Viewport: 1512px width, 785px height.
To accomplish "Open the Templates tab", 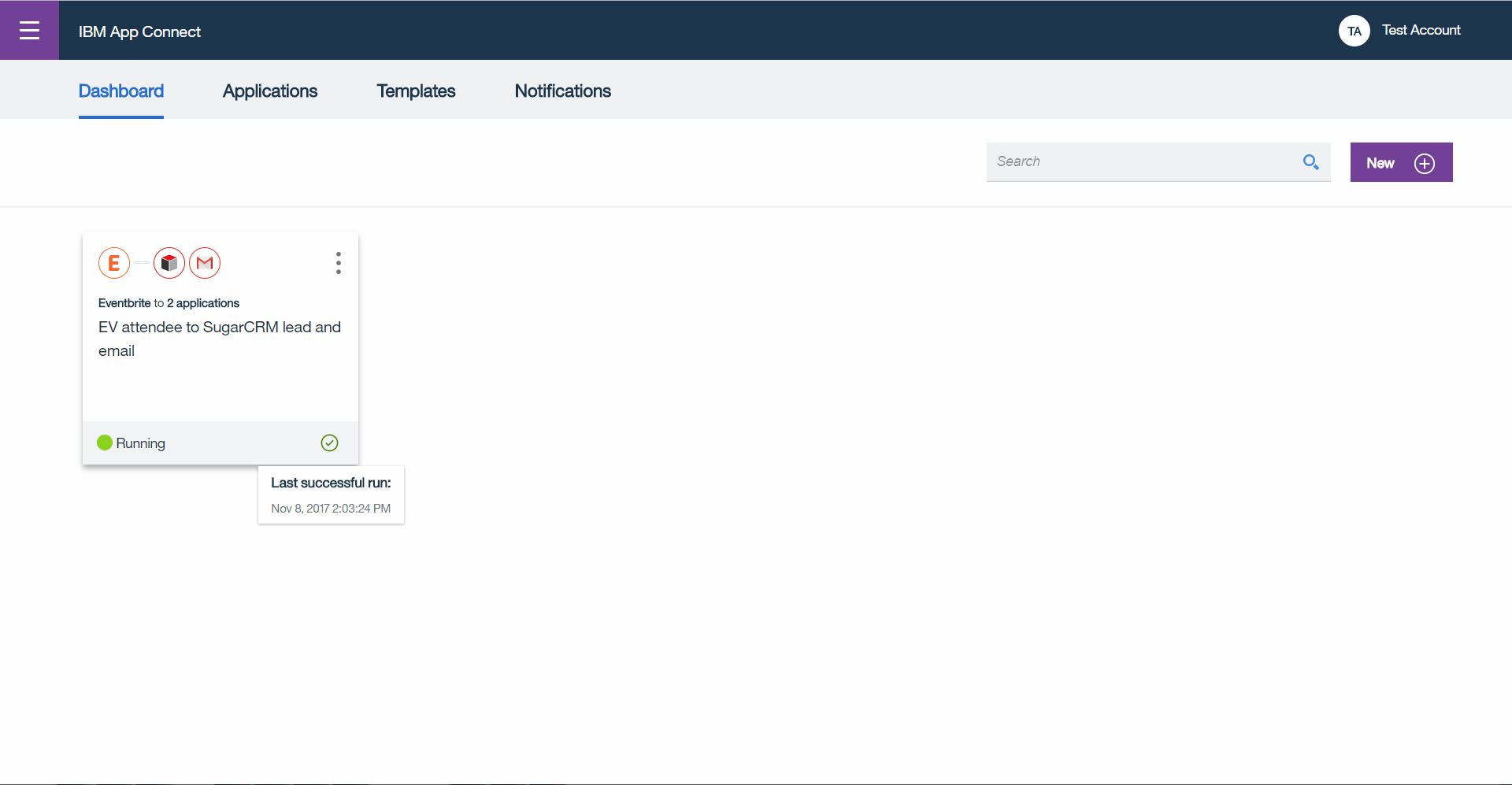I will point(416,91).
